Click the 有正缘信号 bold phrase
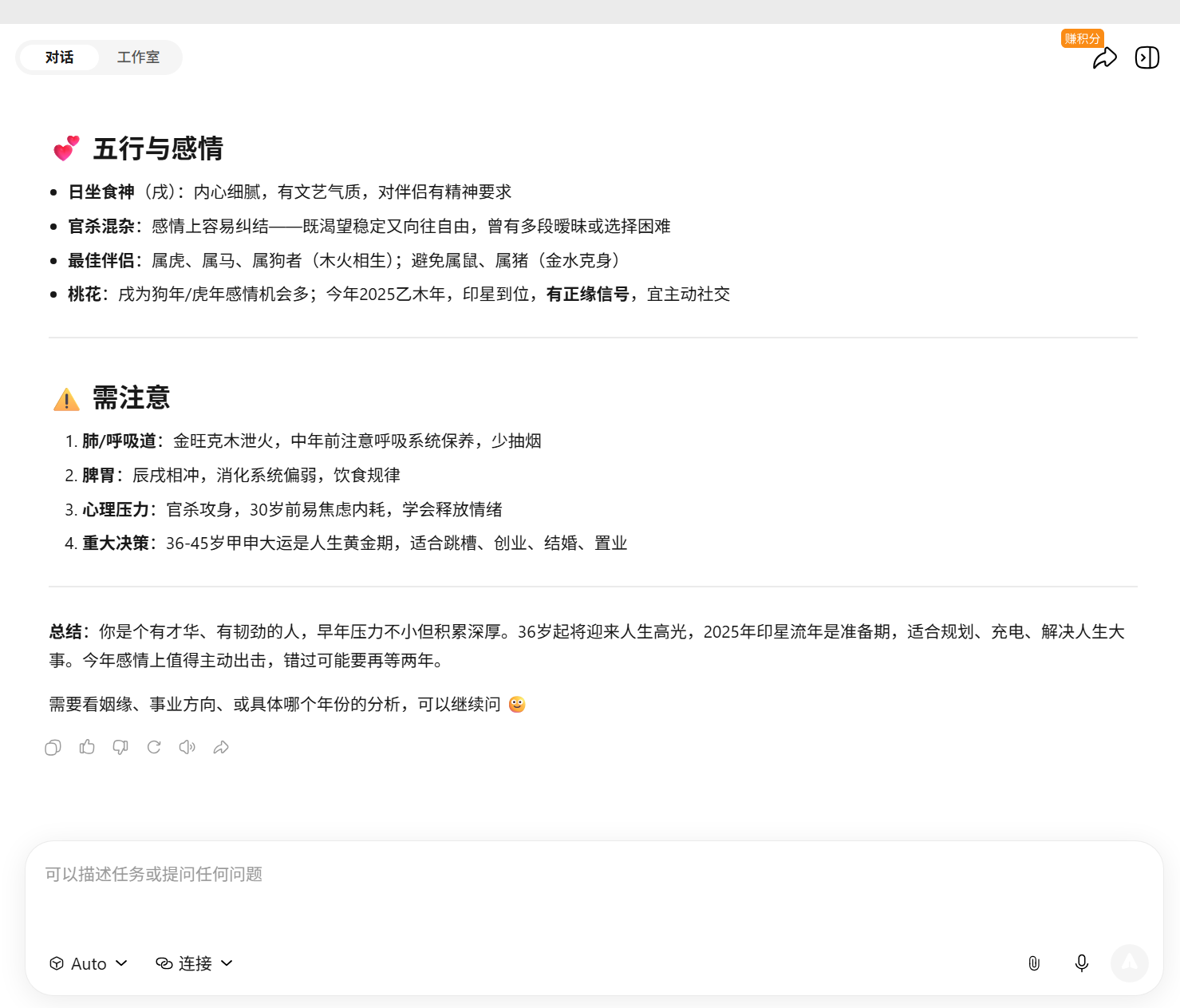 coord(588,294)
